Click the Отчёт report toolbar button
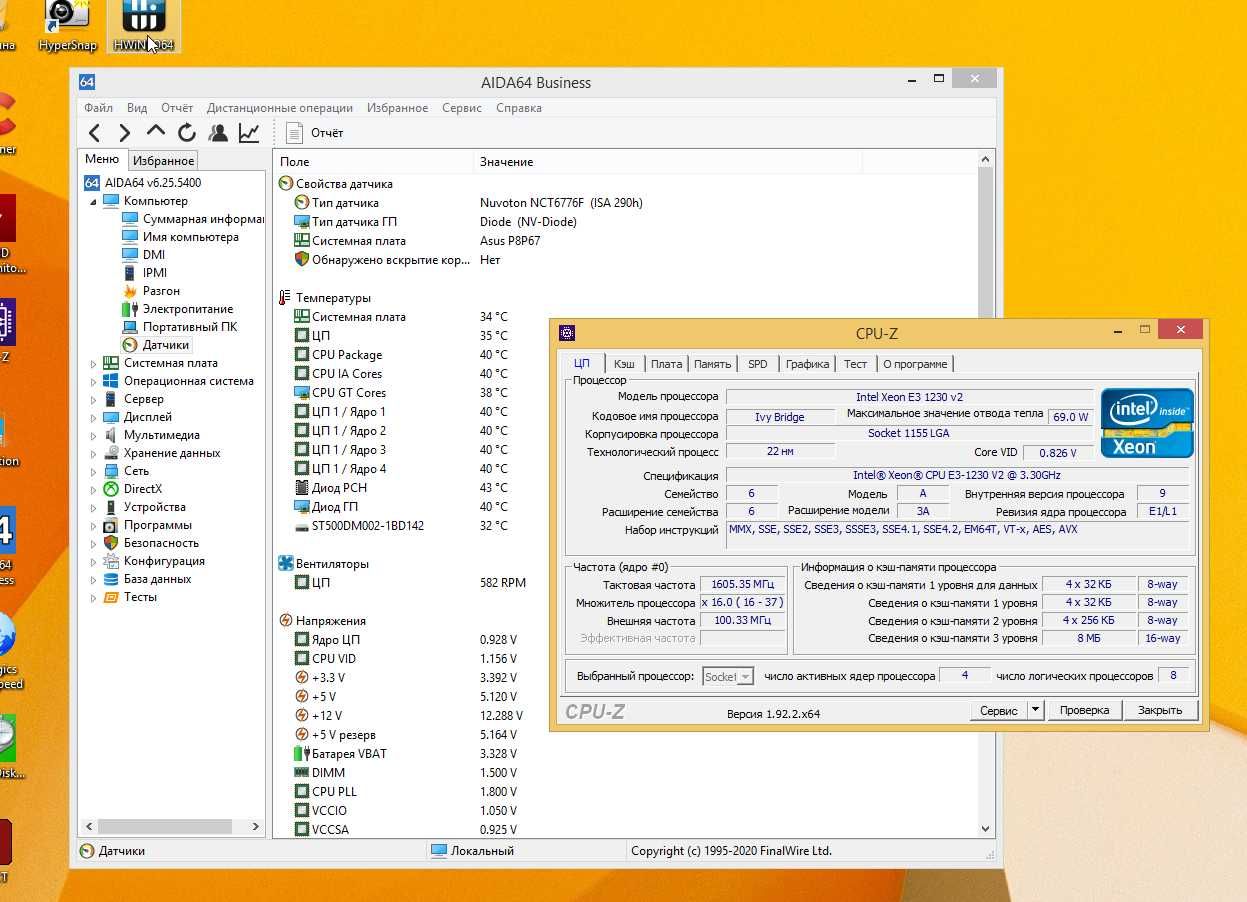This screenshot has height=902, width=1247. point(315,132)
